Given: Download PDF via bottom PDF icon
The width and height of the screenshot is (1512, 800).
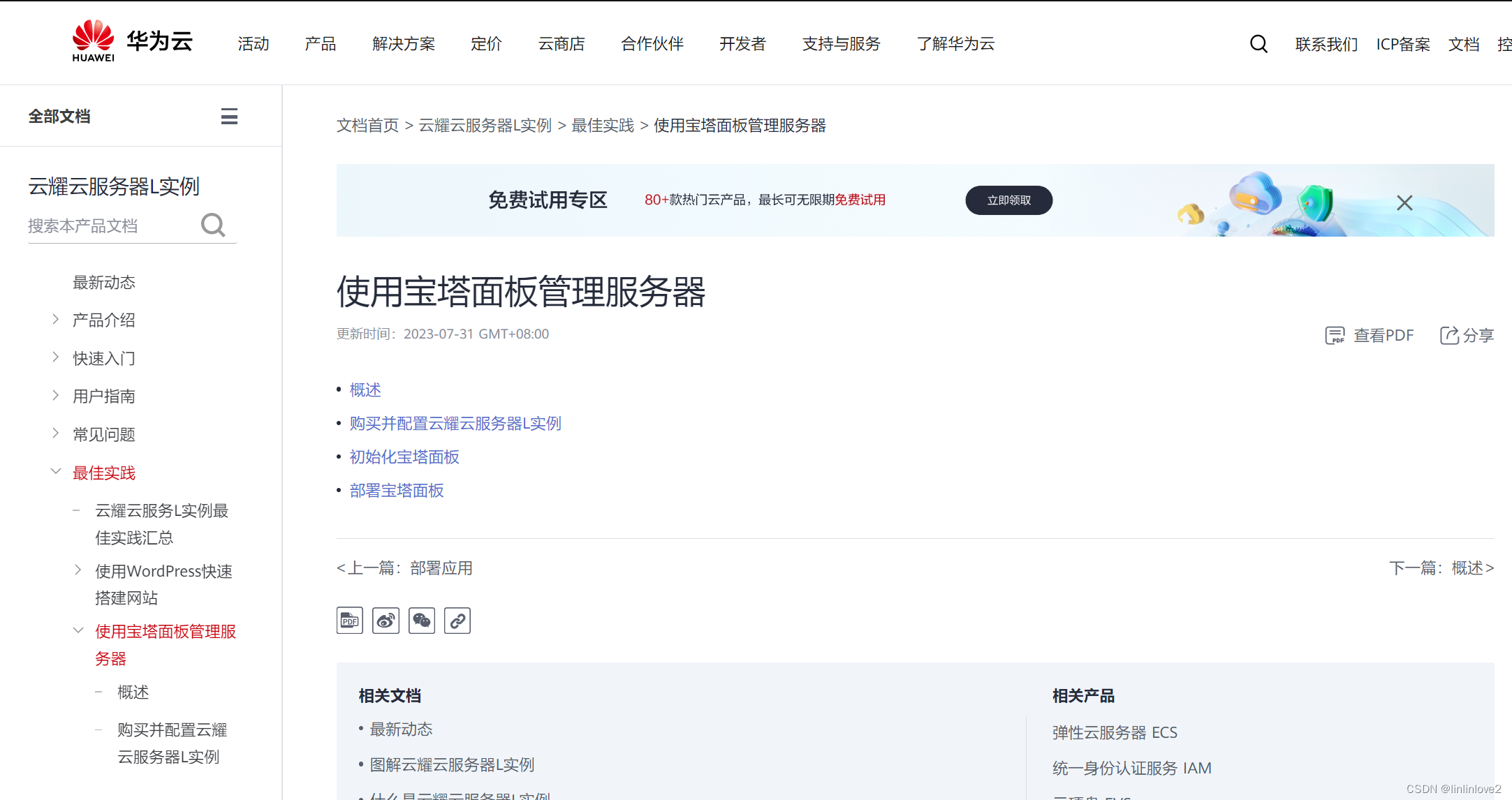Looking at the screenshot, I should [x=350, y=621].
